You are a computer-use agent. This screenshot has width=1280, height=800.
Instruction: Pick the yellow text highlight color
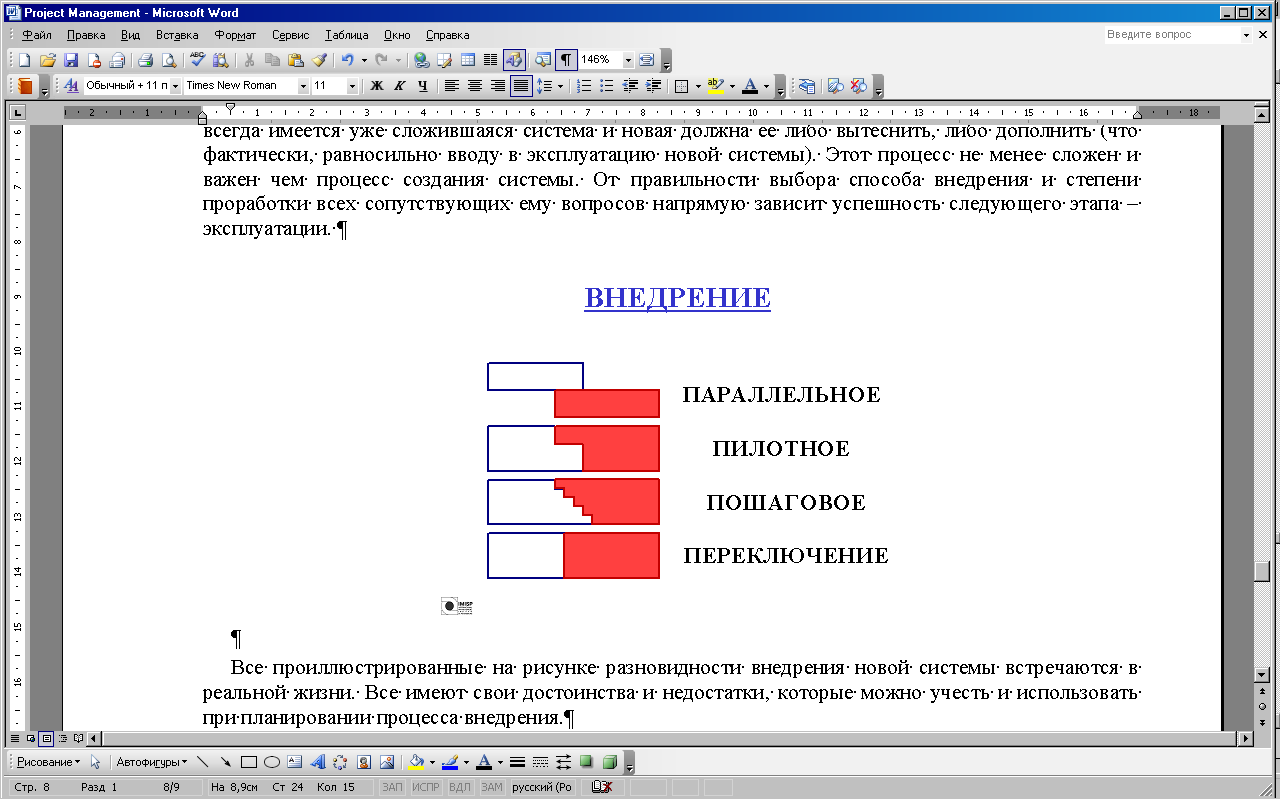(715, 86)
